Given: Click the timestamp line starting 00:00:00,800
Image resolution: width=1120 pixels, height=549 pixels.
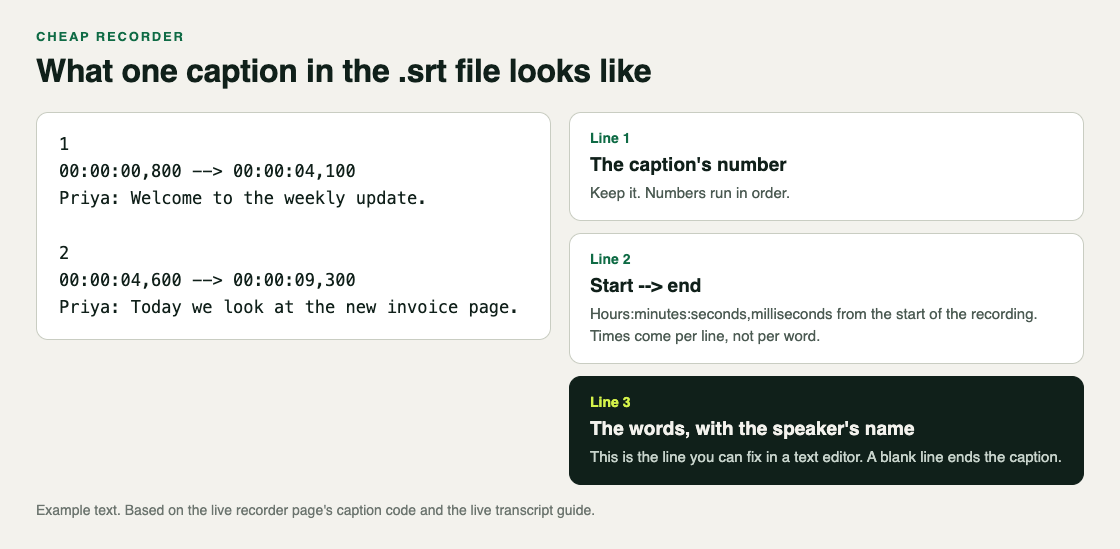Looking at the screenshot, I should click(x=207, y=171).
